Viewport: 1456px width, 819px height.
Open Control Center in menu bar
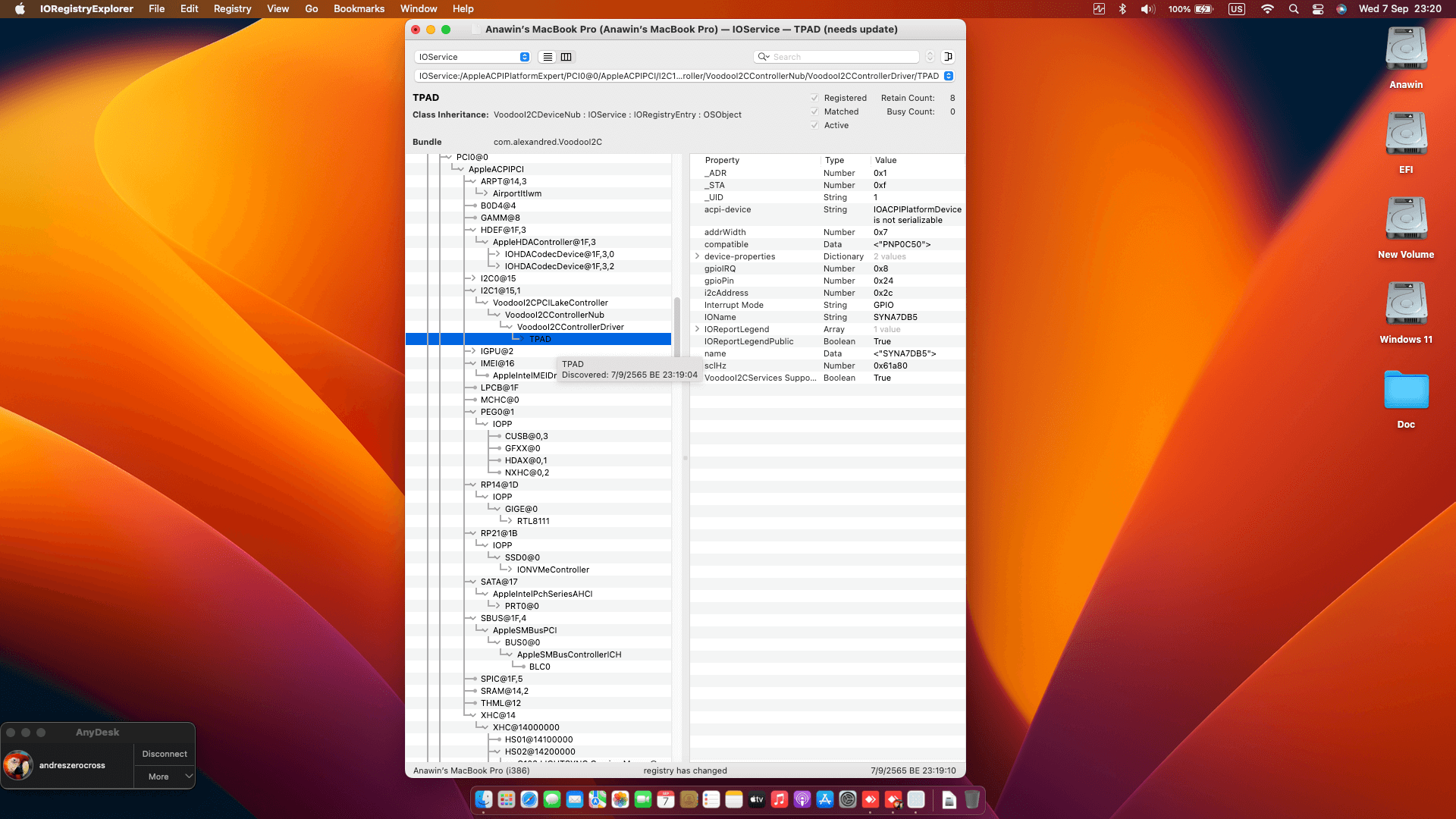point(1318,9)
